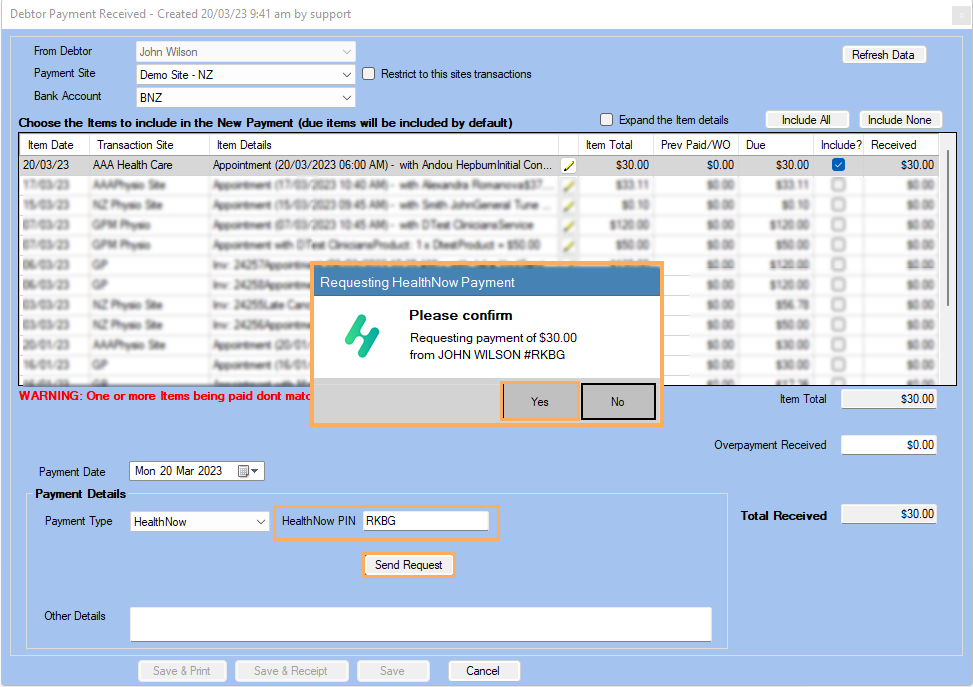
Task: Close the Debtor Payment Received window
Action: [961, 16]
